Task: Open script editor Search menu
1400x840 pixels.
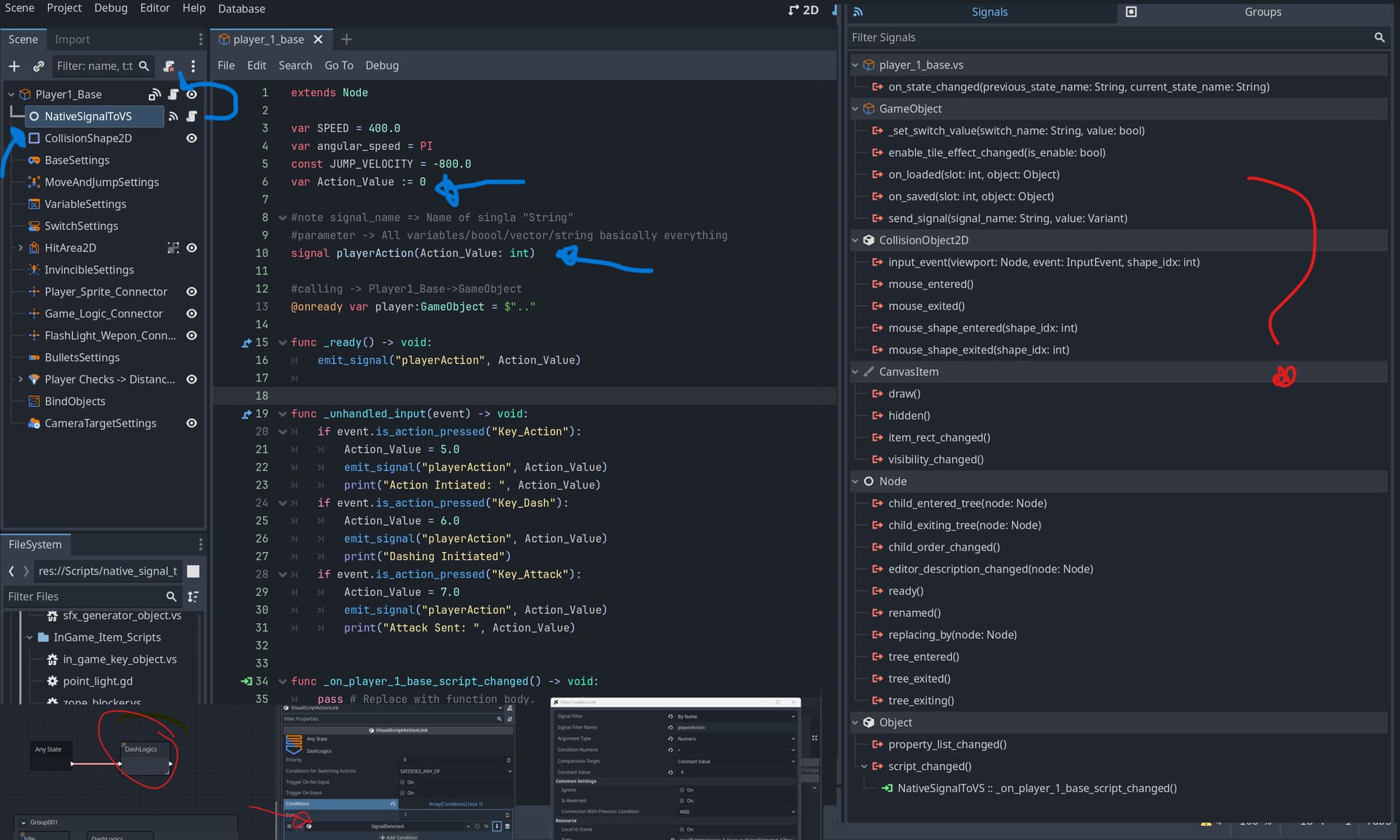Action: (295, 66)
